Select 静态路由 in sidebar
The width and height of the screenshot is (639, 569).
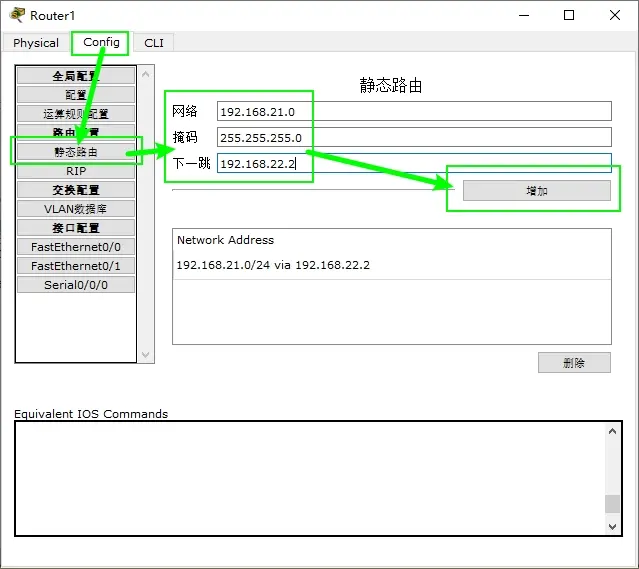coord(76,152)
